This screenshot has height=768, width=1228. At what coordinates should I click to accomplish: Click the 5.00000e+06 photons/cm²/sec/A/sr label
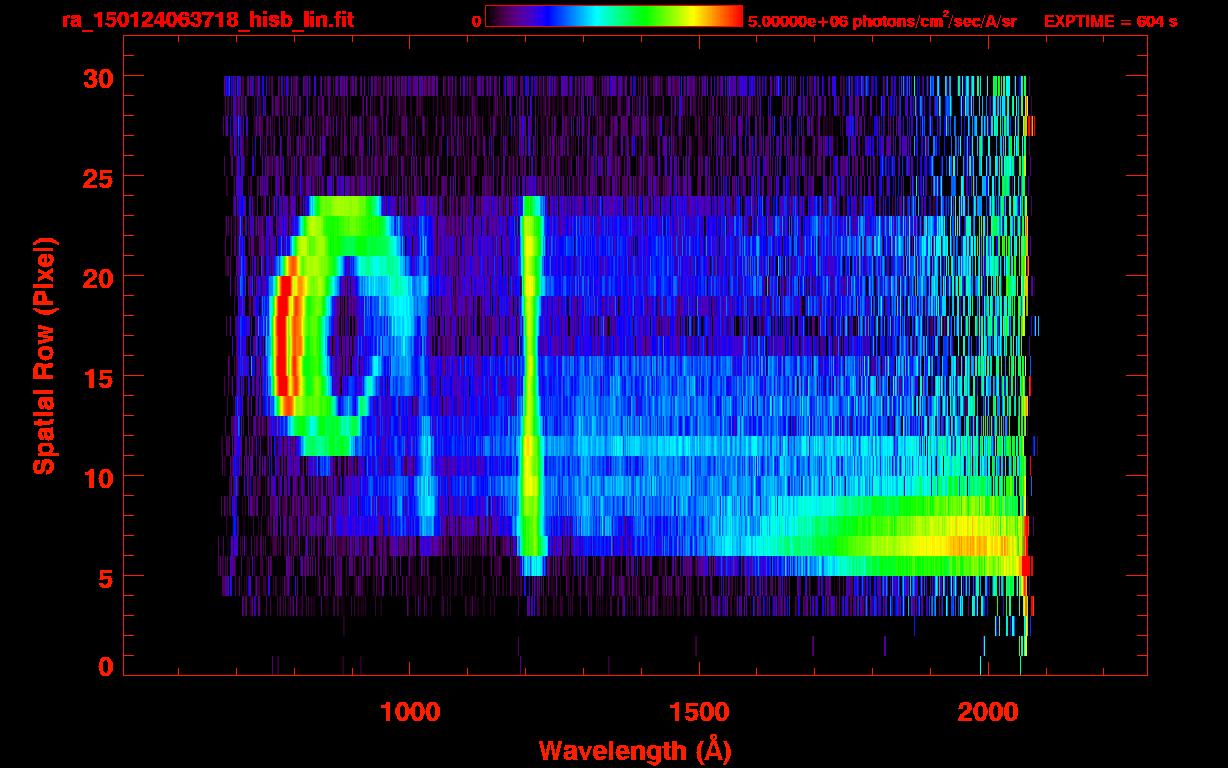[882, 21]
